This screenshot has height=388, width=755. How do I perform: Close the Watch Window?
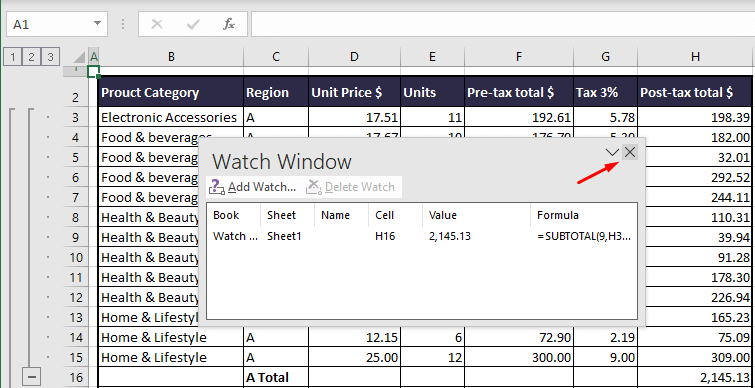630,153
